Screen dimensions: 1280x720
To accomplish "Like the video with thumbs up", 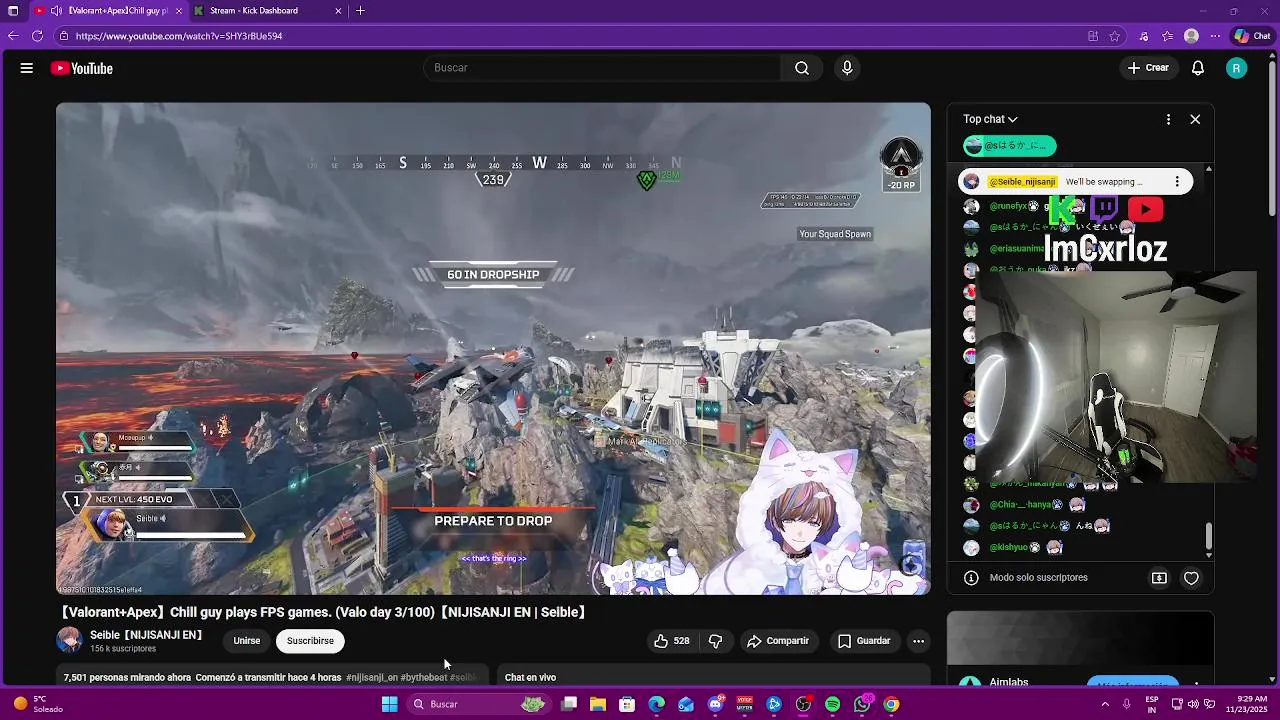I will (671, 641).
